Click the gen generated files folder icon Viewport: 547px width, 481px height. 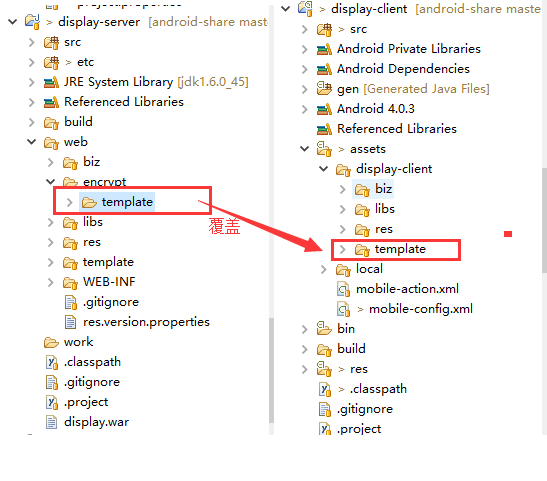pos(324,89)
